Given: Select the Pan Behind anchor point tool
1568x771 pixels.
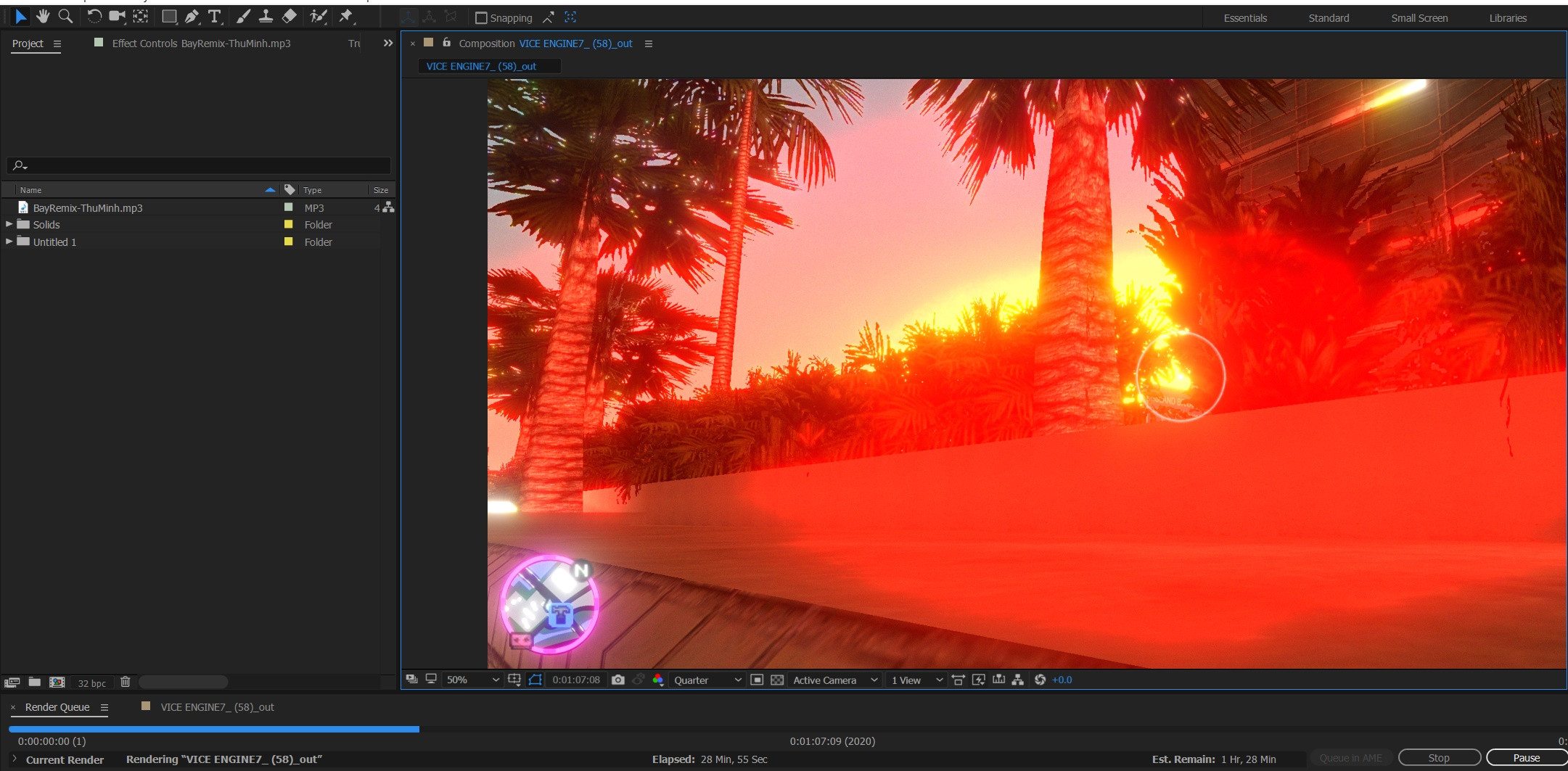Looking at the screenshot, I should [141, 16].
